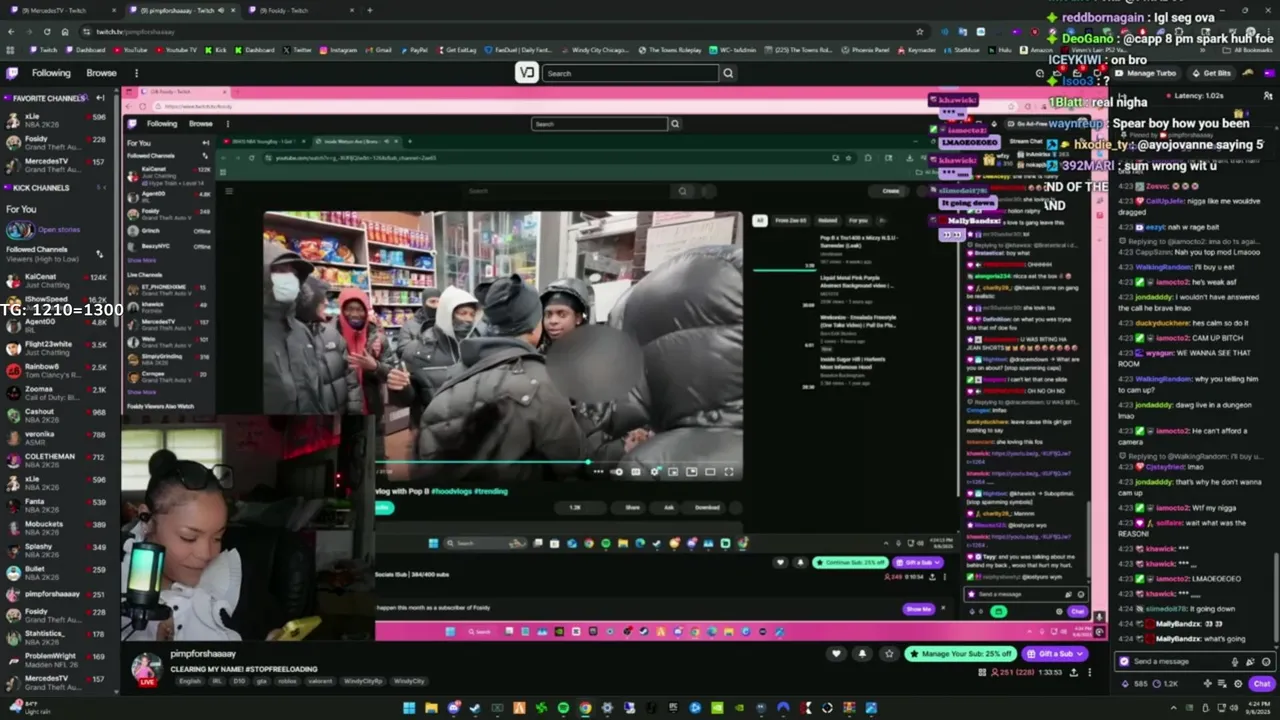
Task: Click the outer chat panel scrollbar
Action: 1276,598
